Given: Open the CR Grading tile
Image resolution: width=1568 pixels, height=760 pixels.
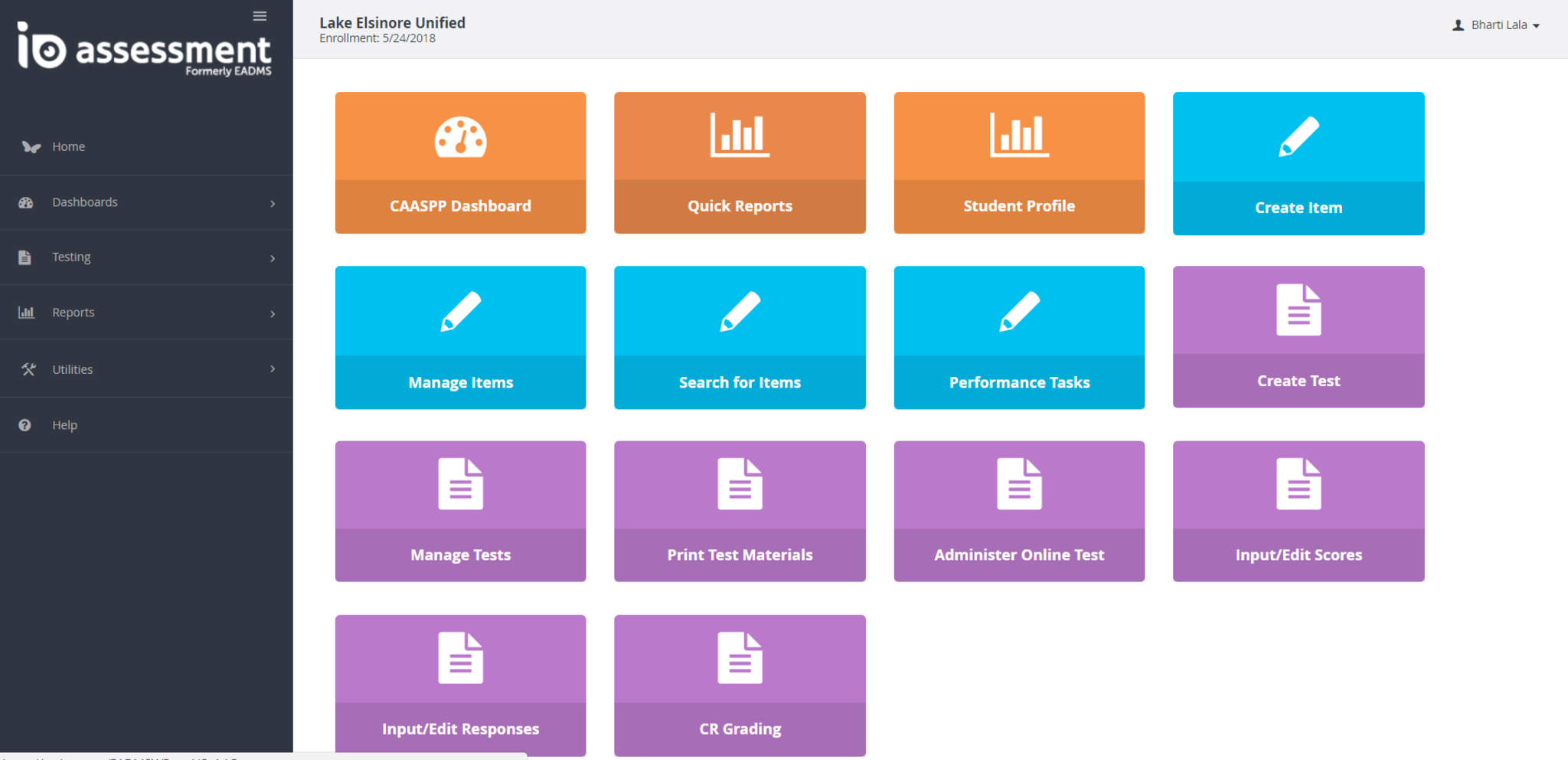Looking at the screenshot, I should pos(740,685).
